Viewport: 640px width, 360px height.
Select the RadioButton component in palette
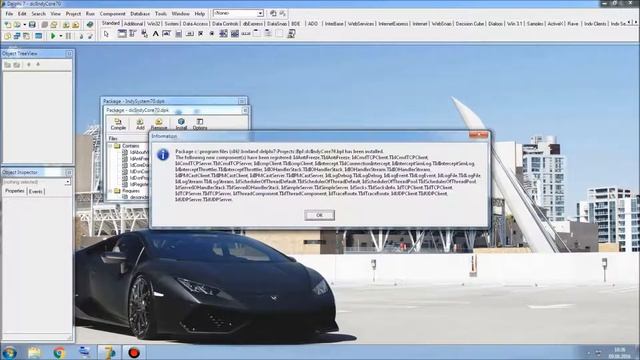[211, 34]
